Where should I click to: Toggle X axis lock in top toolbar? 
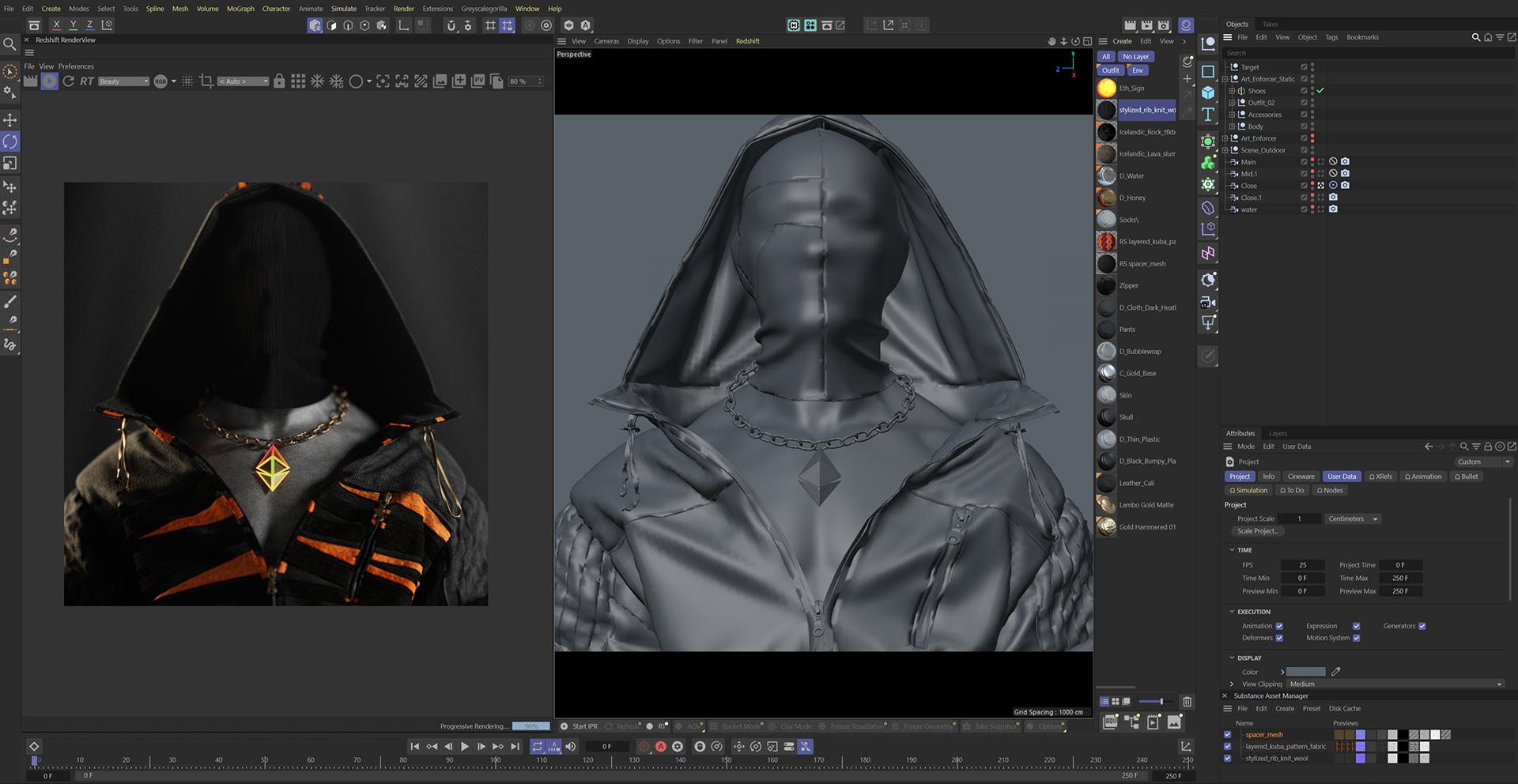tap(56, 25)
